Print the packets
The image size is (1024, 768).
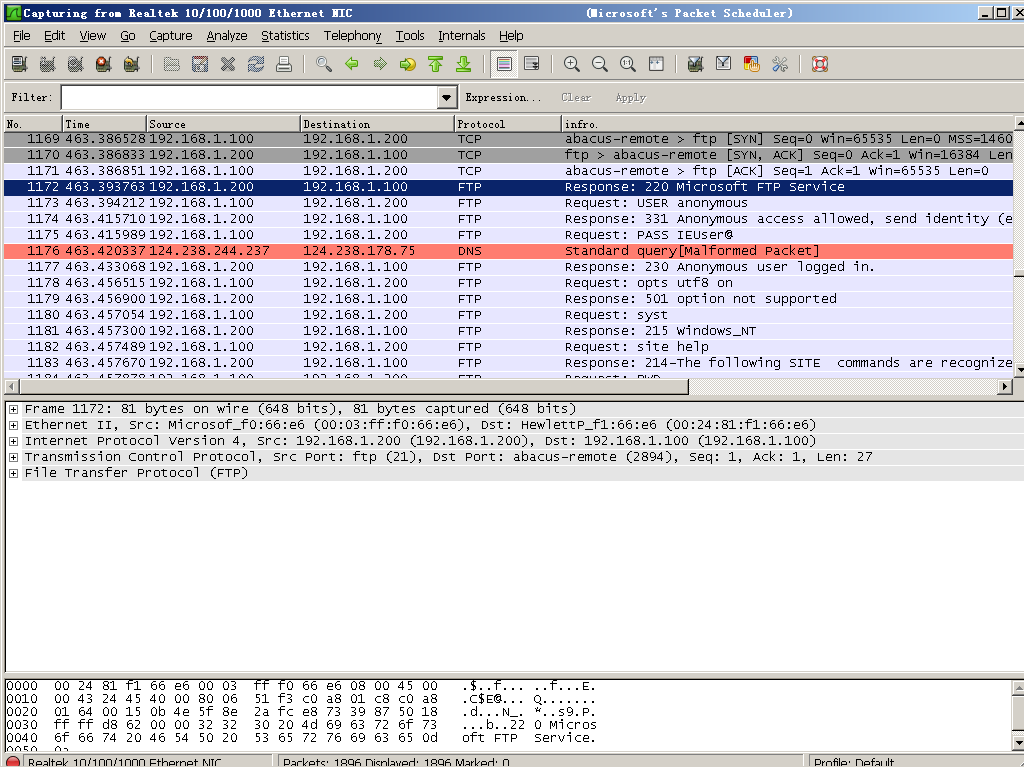pos(283,64)
